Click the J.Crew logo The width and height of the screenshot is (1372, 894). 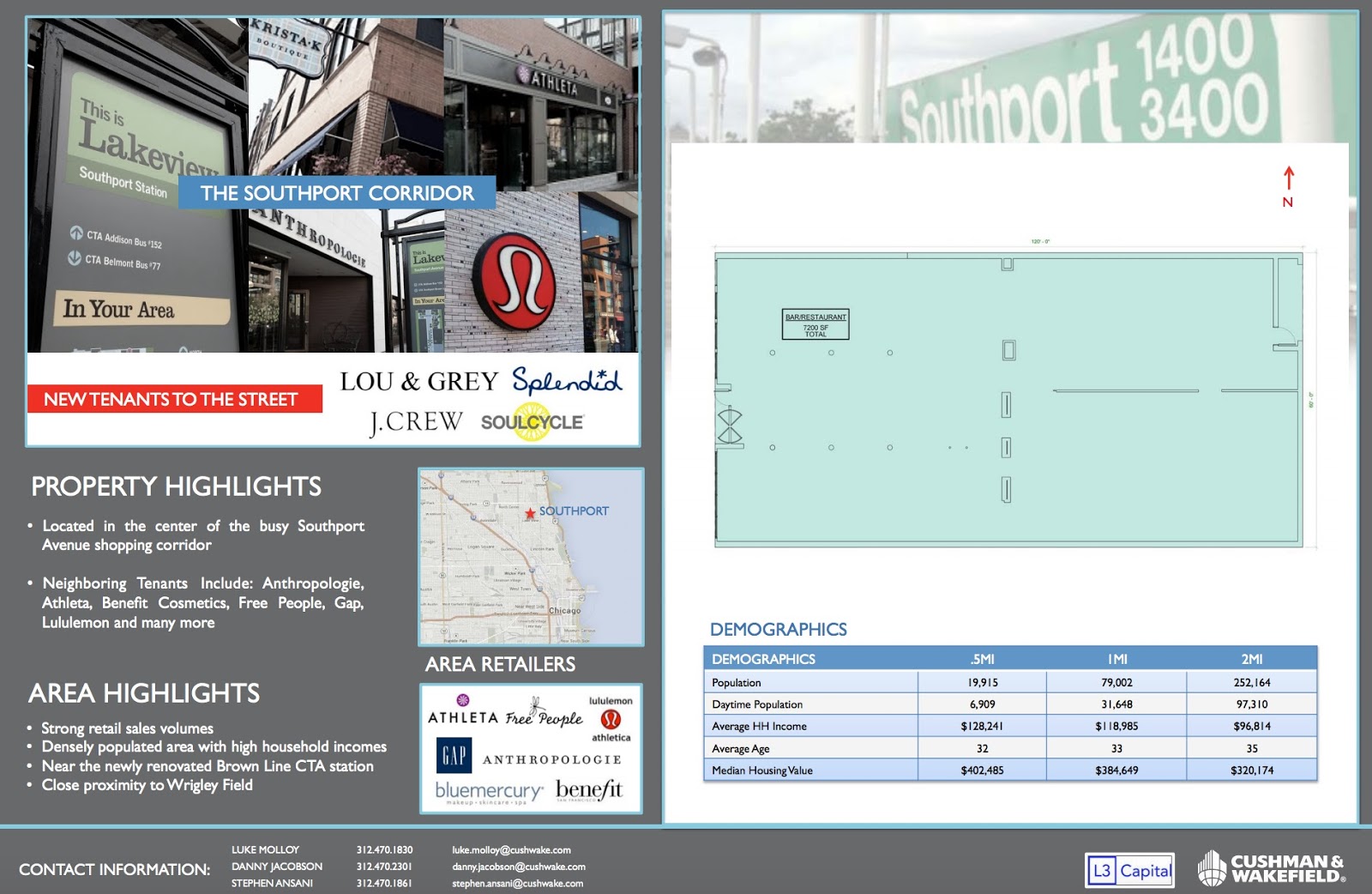pyautogui.click(x=416, y=422)
